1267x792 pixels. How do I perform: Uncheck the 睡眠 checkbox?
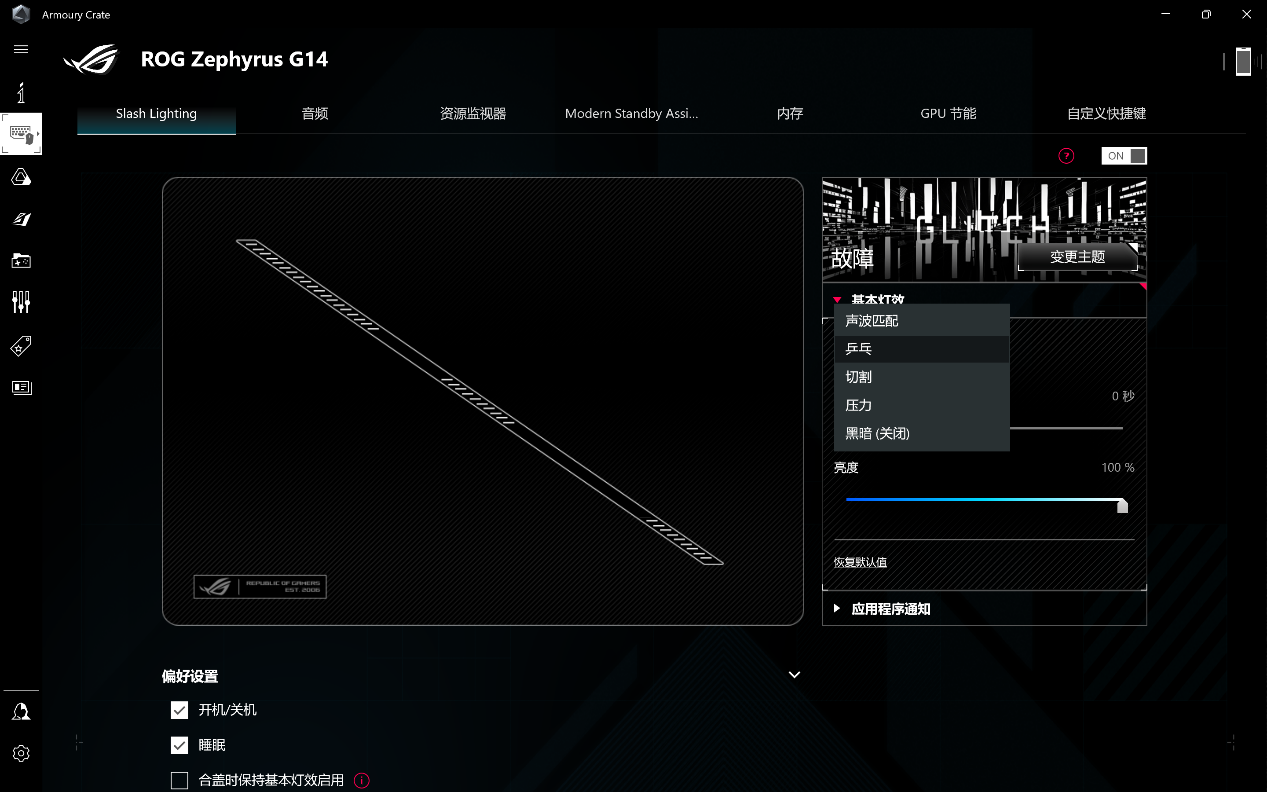coord(180,745)
